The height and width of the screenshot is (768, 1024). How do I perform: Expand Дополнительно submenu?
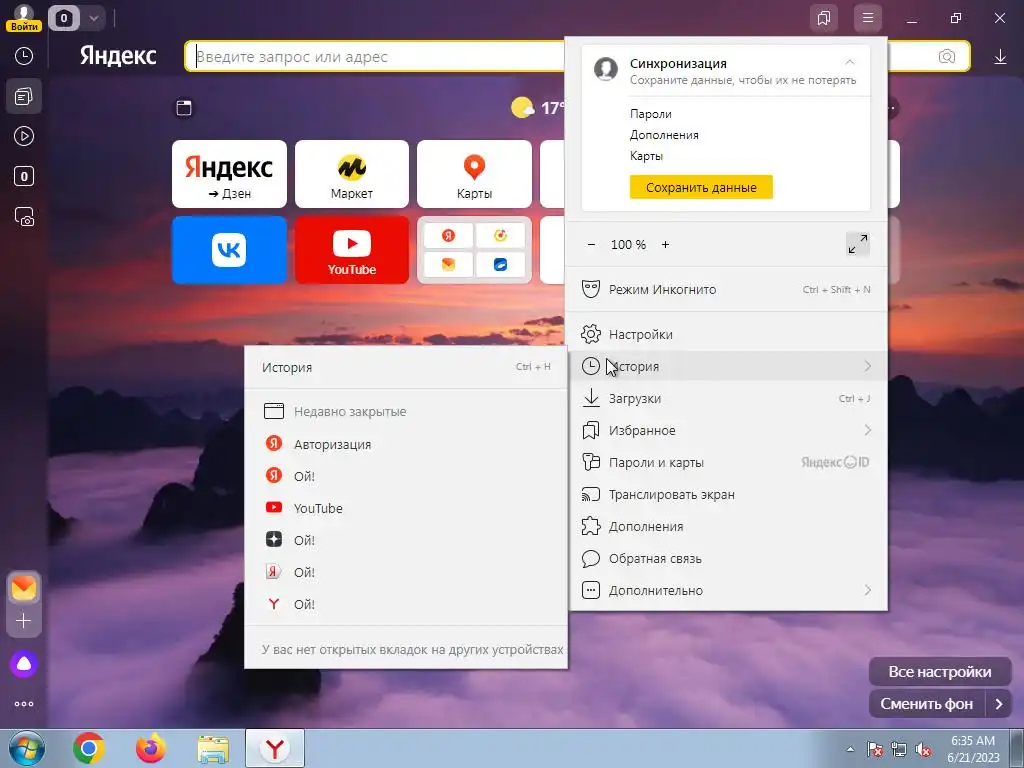(x=728, y=590)
